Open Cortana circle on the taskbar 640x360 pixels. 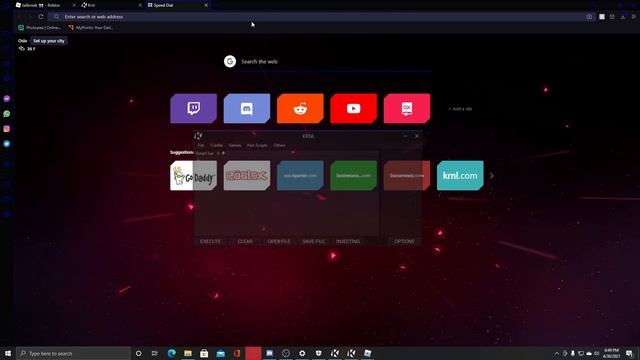click(x=138, y=353)
